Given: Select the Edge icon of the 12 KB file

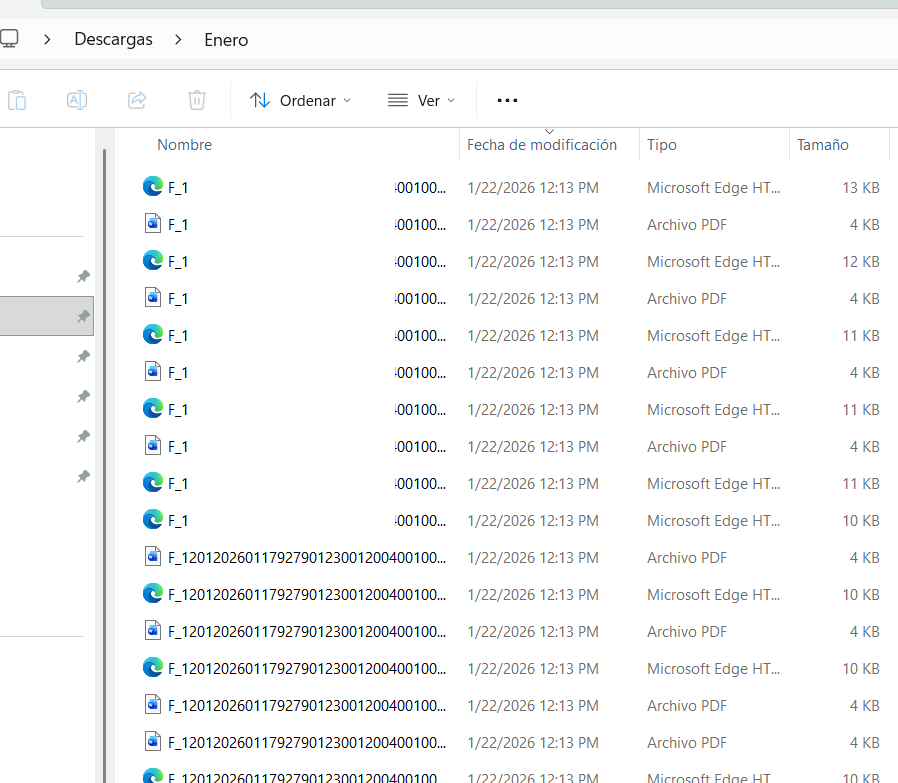Looking at the screenshot, I should [x=153, y=260].
